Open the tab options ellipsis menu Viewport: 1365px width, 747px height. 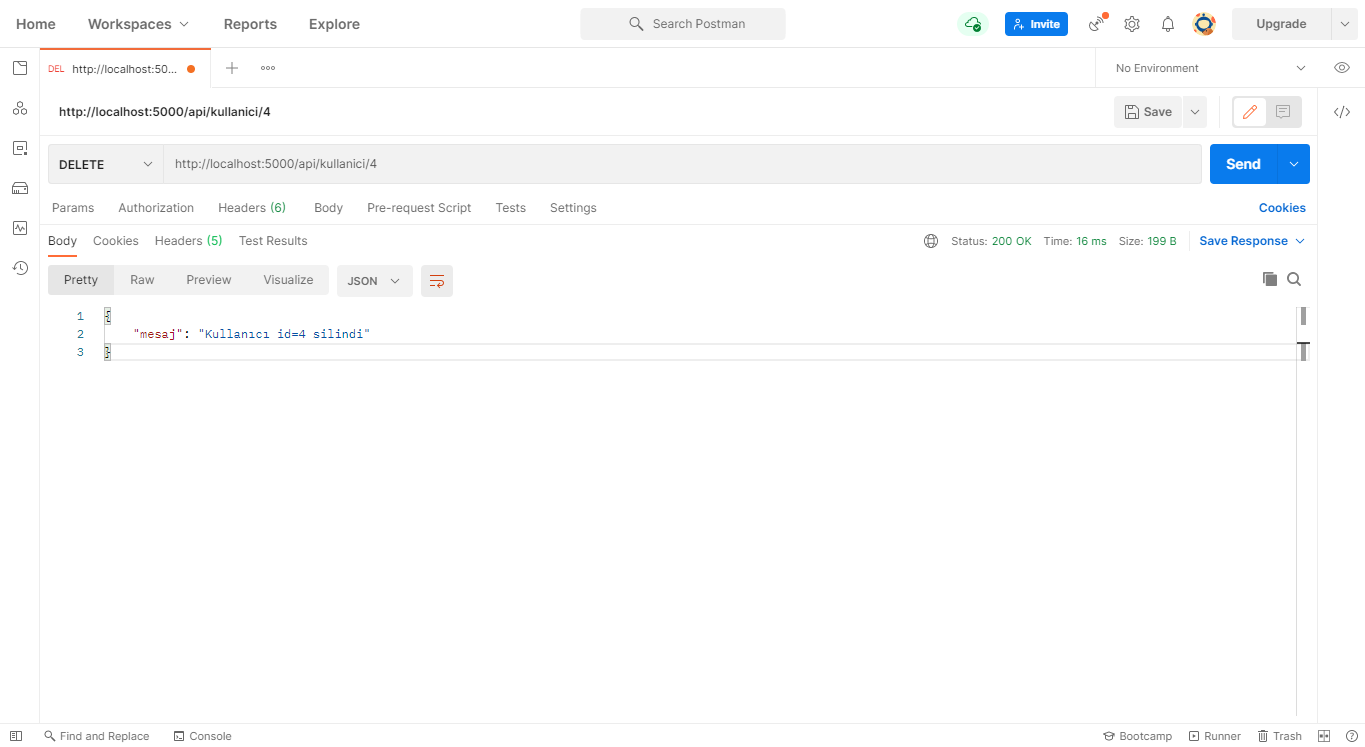(268, 68)
